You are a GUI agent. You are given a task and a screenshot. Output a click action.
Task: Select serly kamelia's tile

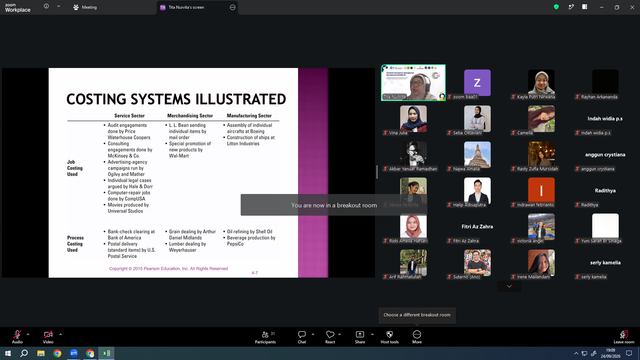[x=605, y=262]
